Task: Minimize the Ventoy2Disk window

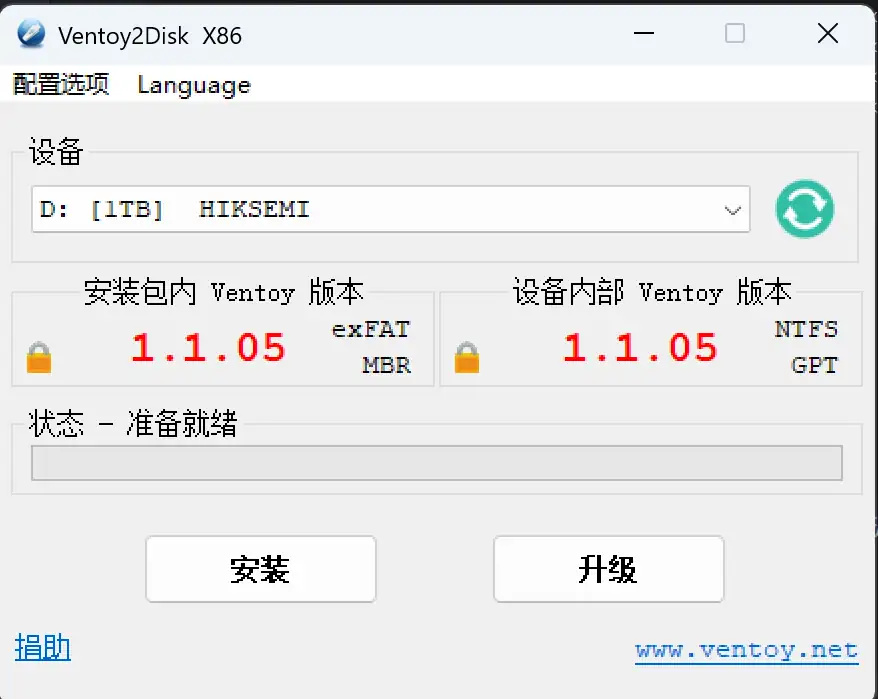Action: [x=644, y=34]
